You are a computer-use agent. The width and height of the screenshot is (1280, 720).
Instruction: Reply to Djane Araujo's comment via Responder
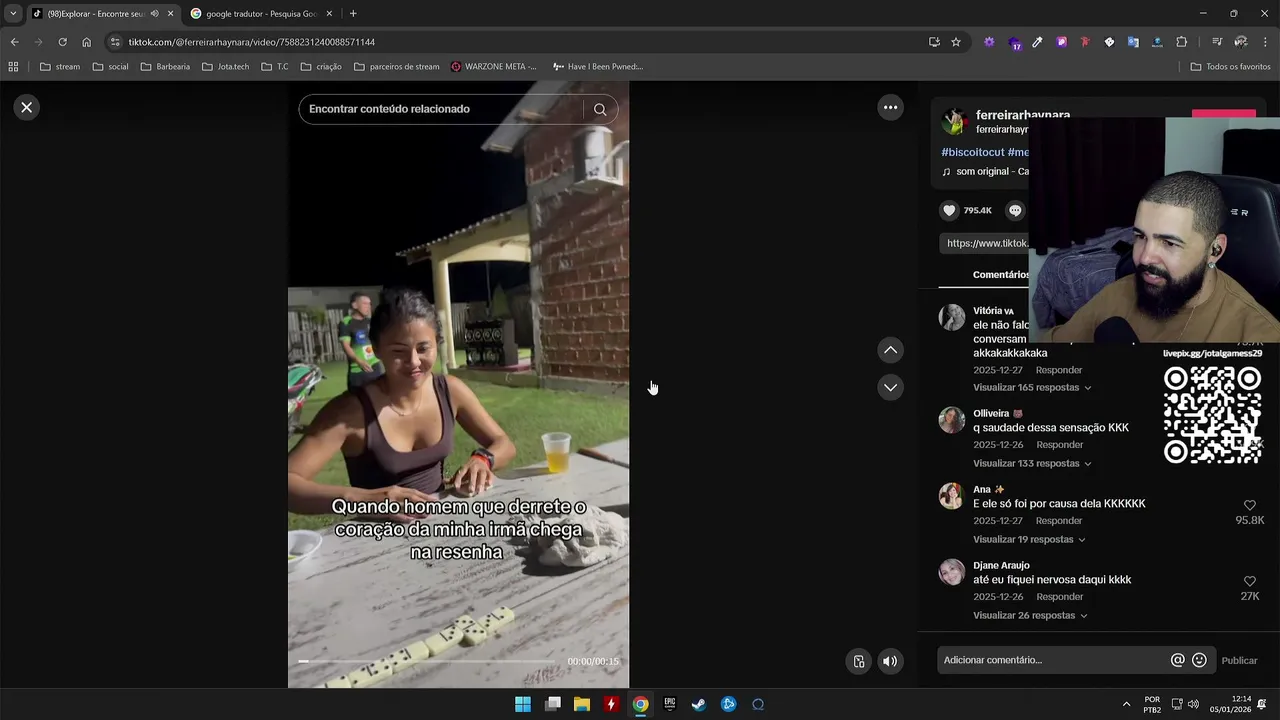pos(1059,596)
